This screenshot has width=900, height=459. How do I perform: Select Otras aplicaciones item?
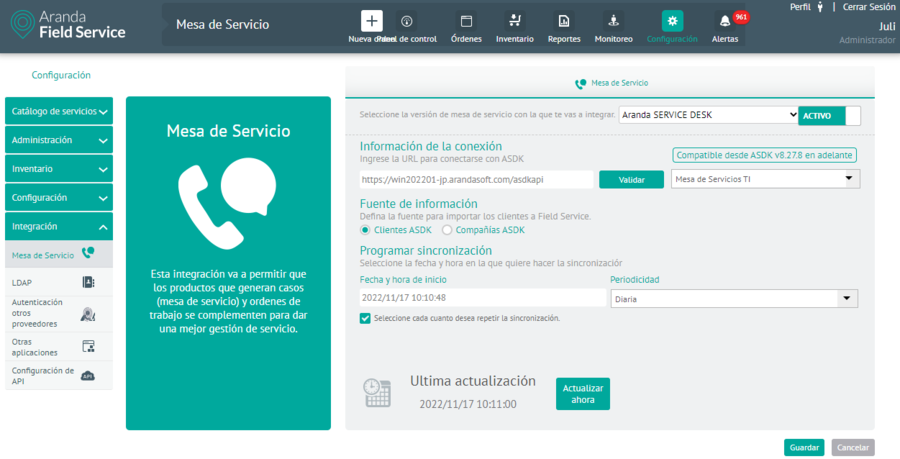[59, 347]
